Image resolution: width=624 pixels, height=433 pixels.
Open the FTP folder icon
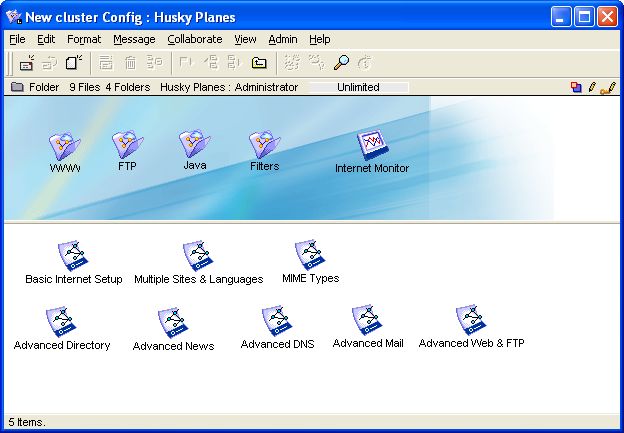click(127, 145)
